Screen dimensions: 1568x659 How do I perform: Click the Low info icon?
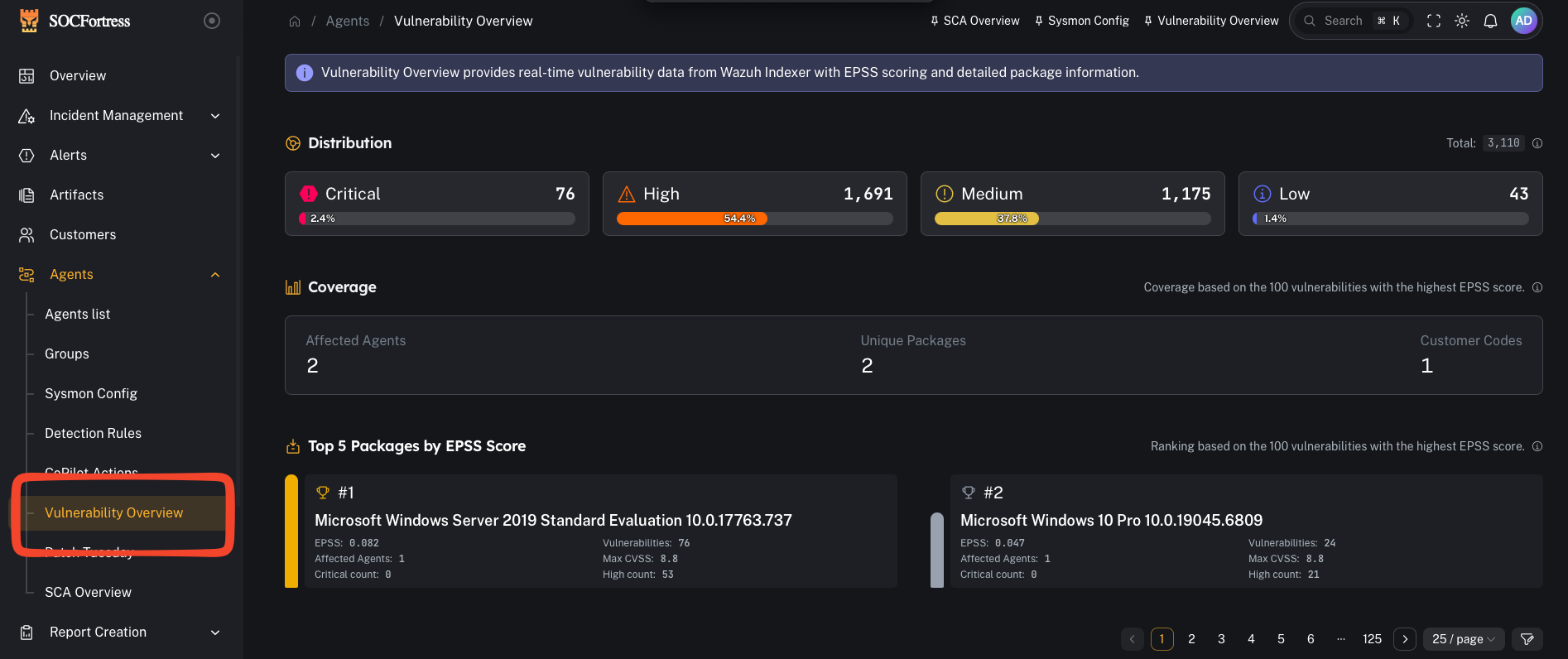pyautogui.click(x=1263, y=194)
